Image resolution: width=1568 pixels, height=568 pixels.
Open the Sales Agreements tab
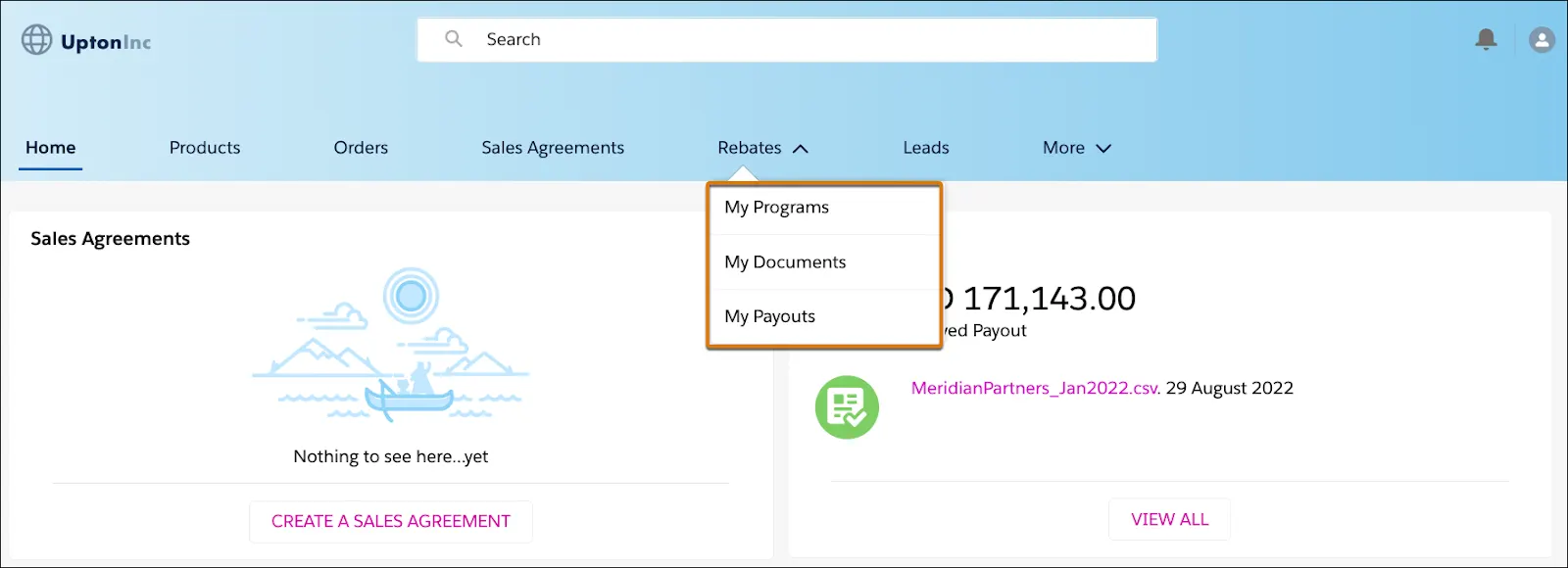[x=553, y=148]
